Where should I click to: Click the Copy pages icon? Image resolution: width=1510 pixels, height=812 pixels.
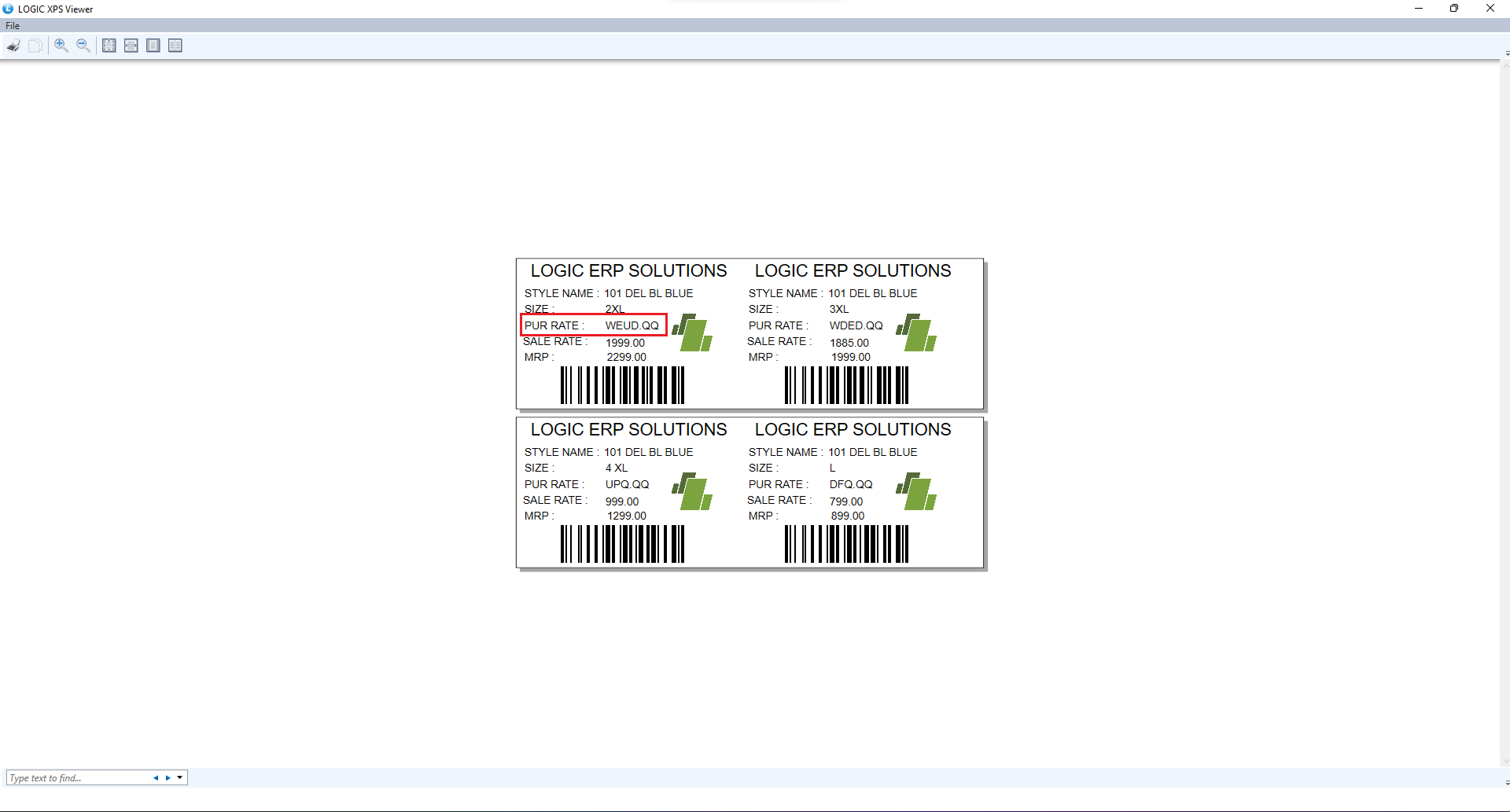pyautogui.click(x=35, y=46)
